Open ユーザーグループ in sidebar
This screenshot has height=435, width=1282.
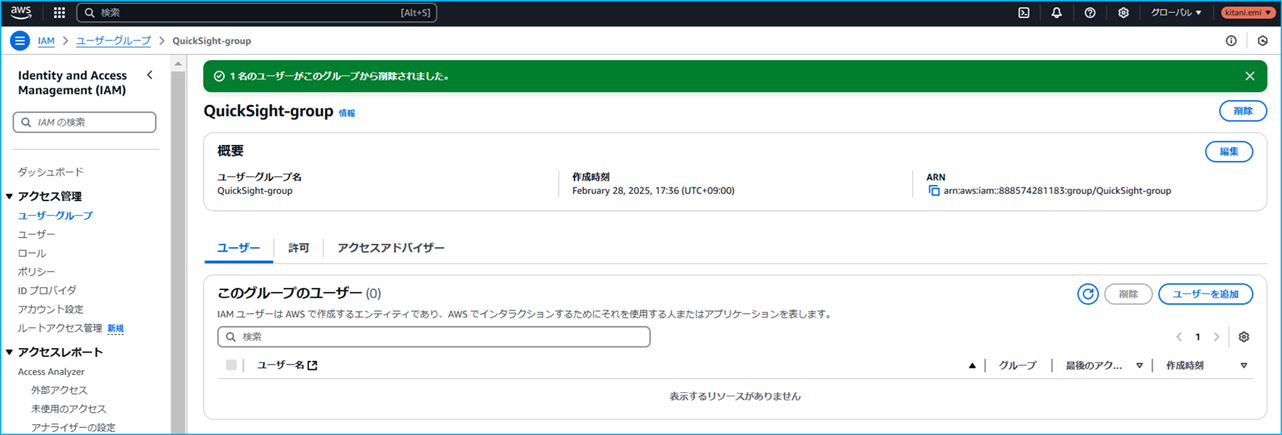[55, 215]
